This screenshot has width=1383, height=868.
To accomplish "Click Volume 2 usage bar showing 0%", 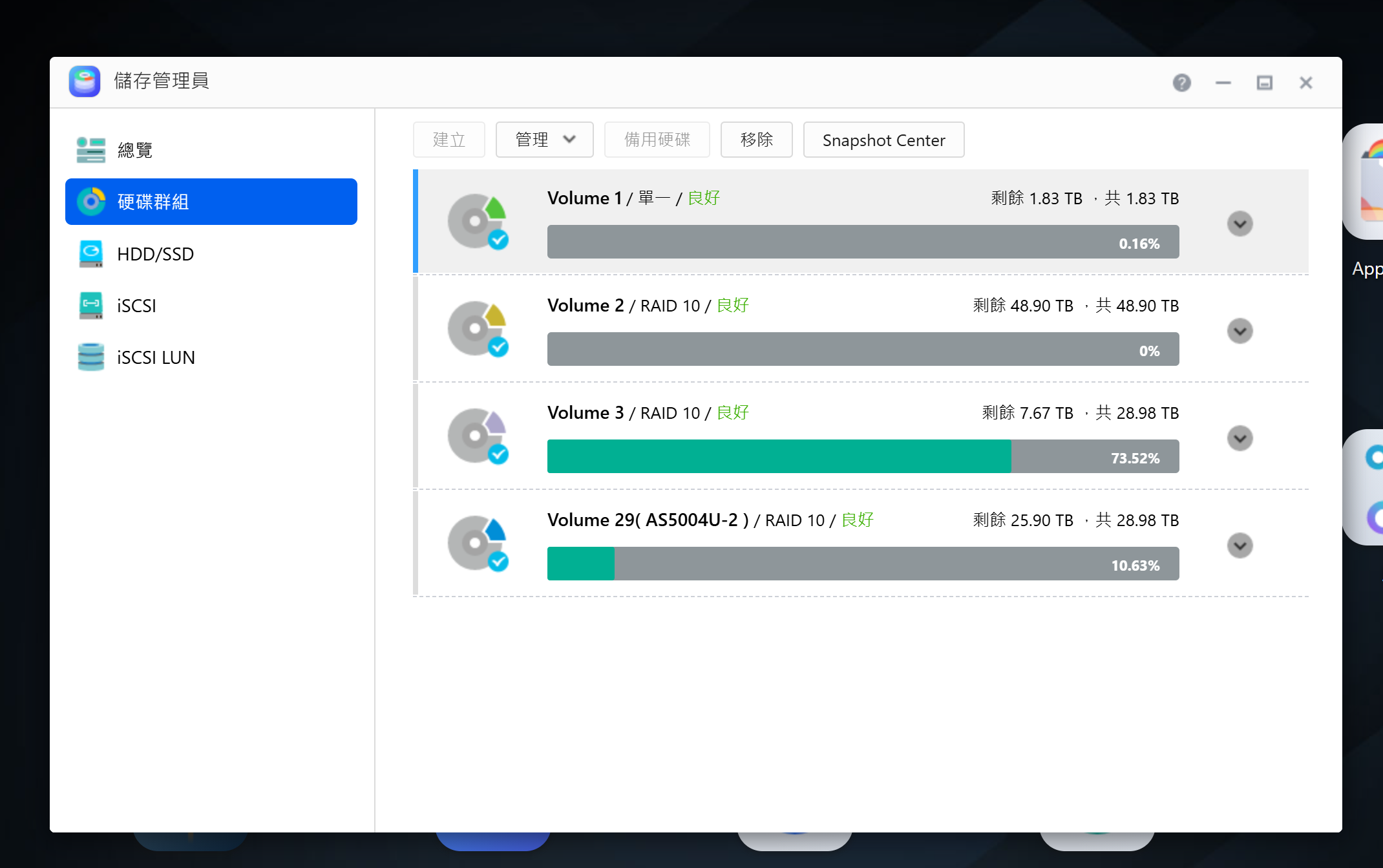I will tap(863, 350).
